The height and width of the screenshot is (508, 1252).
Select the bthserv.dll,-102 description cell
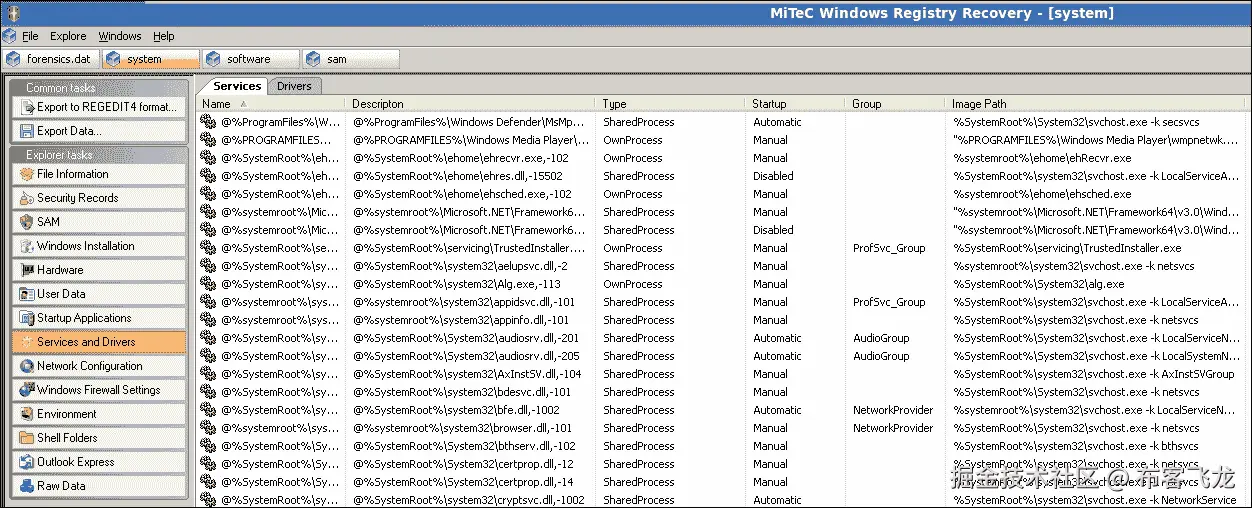(x=464, y=446)
